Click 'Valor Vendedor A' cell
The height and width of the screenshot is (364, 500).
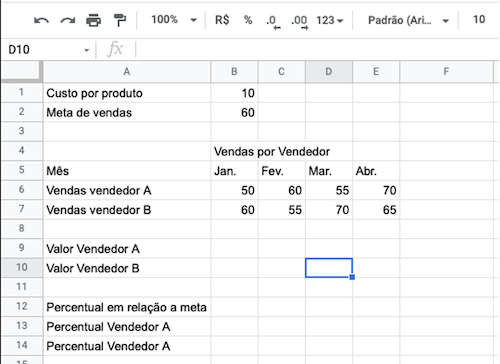pyautogui.click(x=127, y=249)
